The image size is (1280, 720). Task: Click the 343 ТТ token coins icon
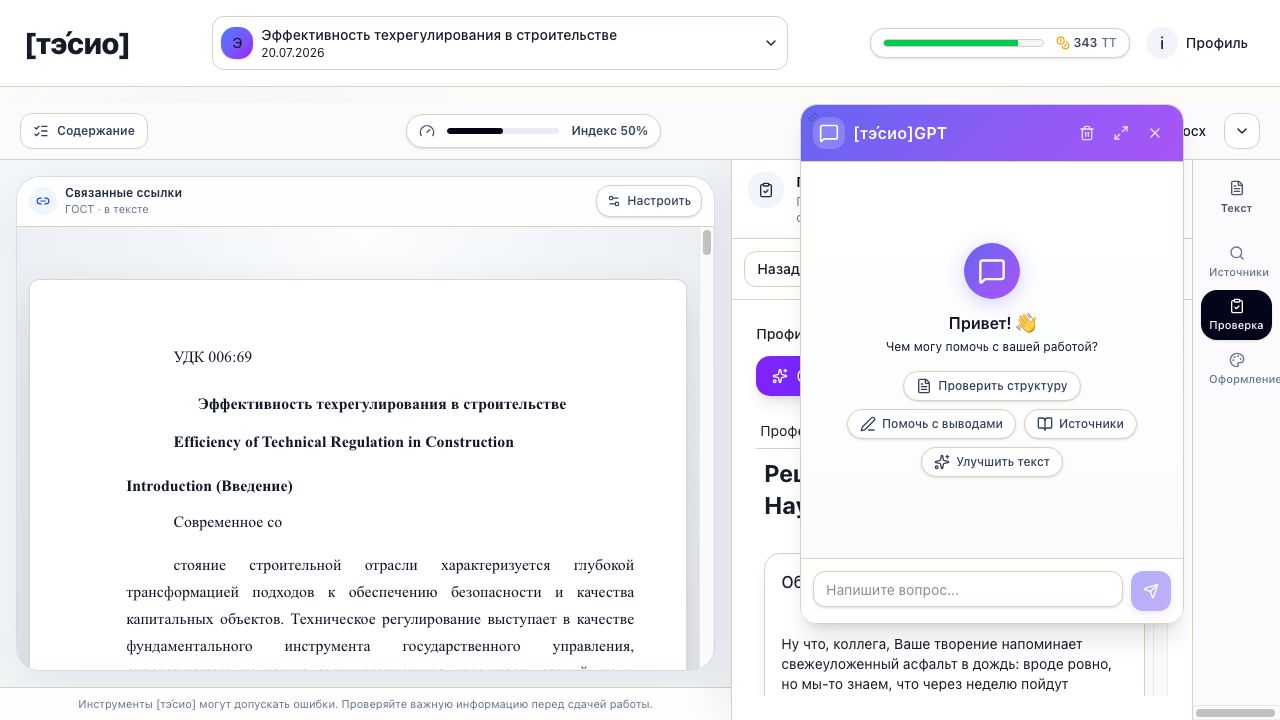click(1062, 43)
